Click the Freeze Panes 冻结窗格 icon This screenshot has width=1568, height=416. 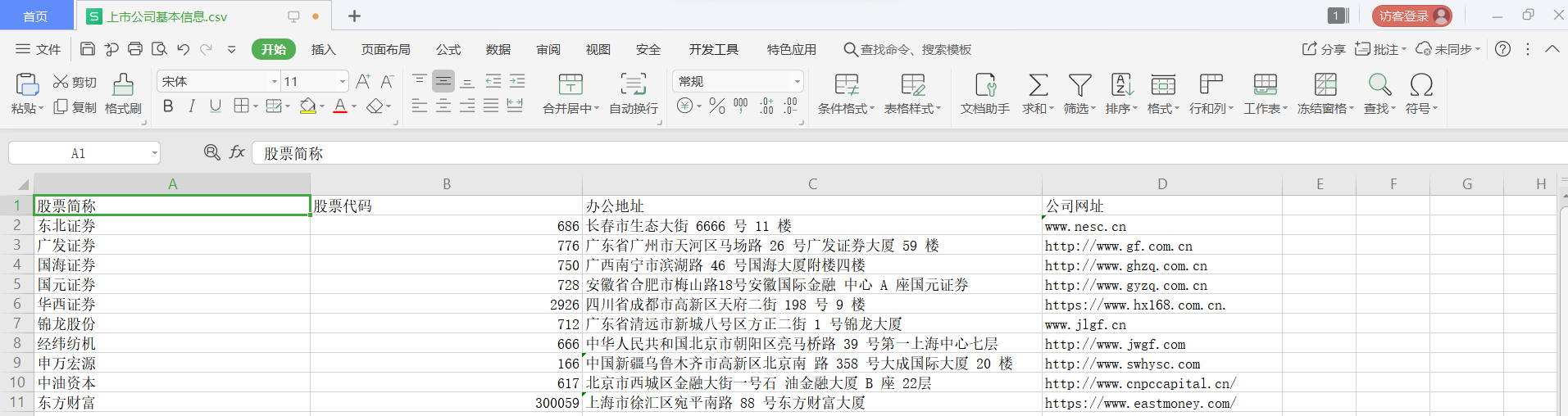(1325, 84)
